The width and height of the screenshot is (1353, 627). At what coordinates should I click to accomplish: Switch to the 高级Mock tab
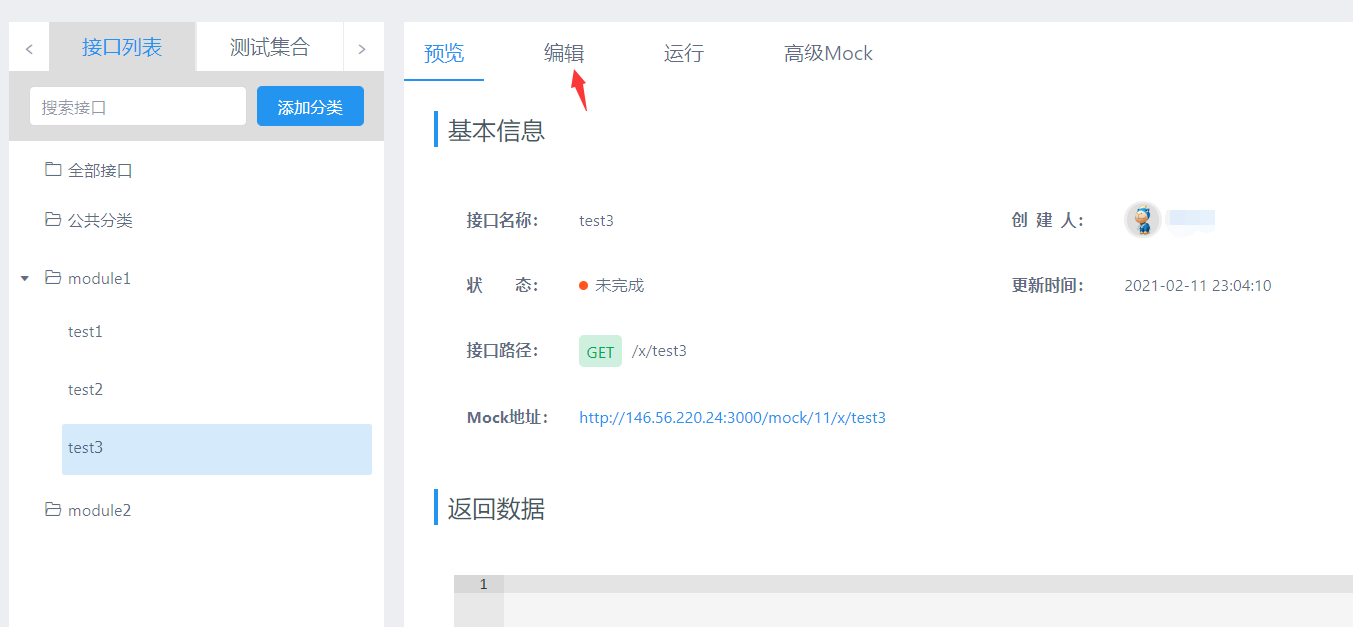[x=828, y=53]
